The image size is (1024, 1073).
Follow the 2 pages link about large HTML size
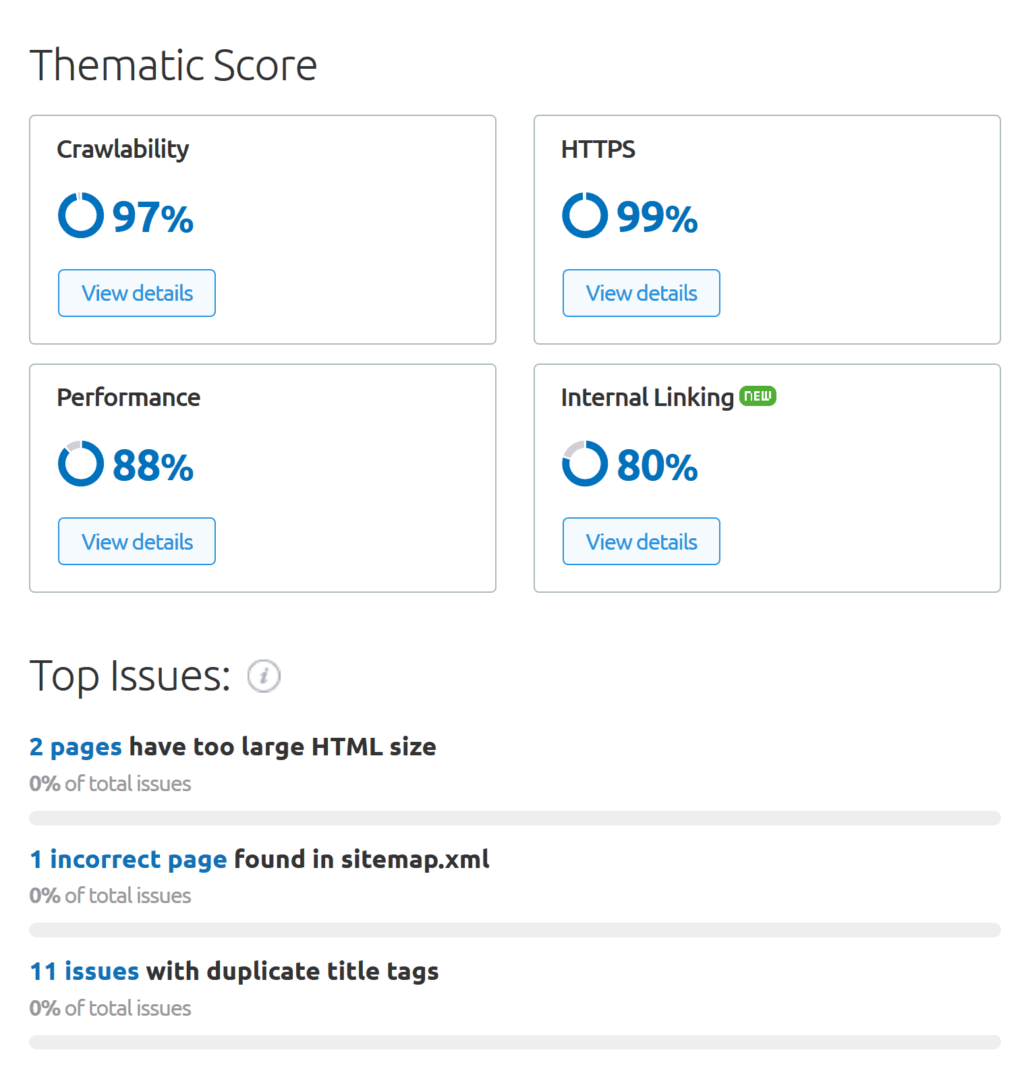tap(75, 746)
